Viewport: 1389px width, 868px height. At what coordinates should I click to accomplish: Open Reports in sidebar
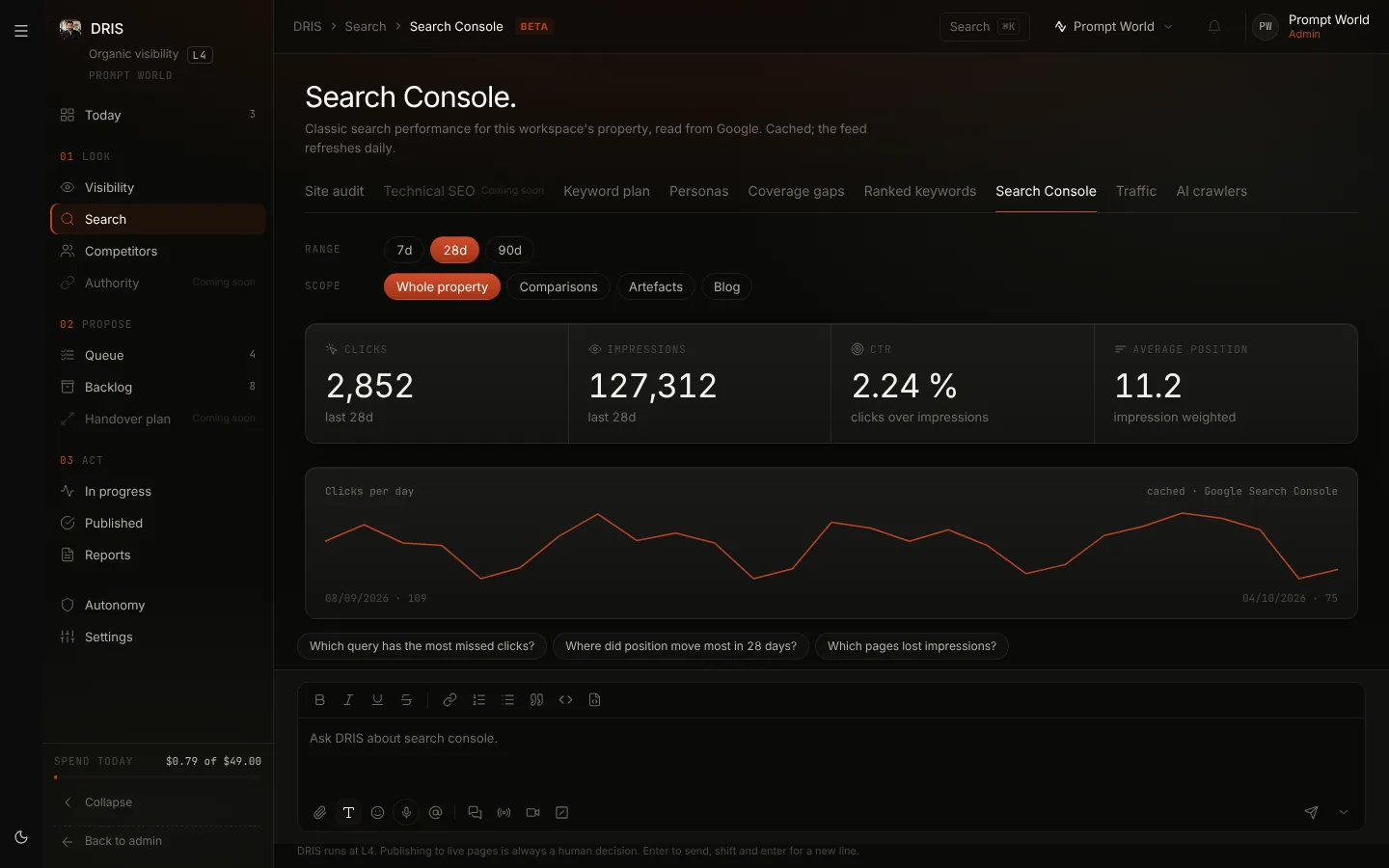point(158,556)
